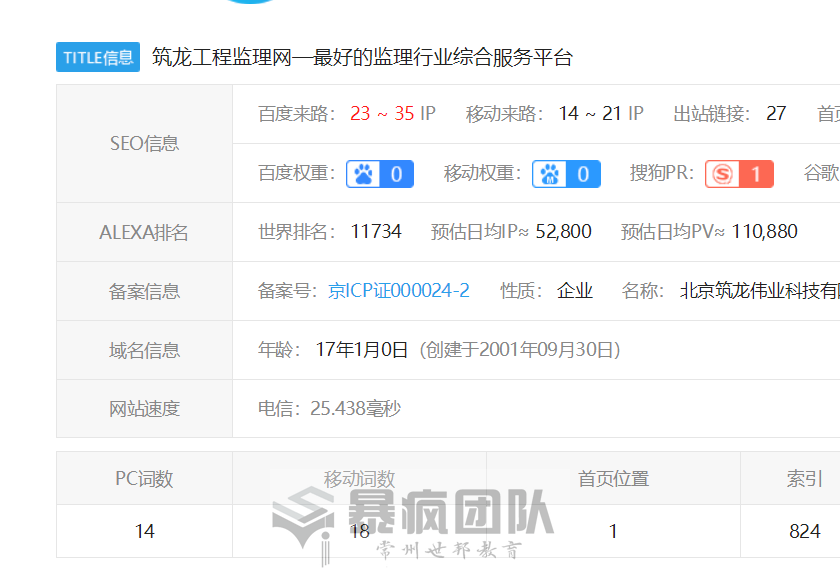Click the company name 北京筑龙伟业科技
This screenshot has width=840, height=568.
[760, 290]
